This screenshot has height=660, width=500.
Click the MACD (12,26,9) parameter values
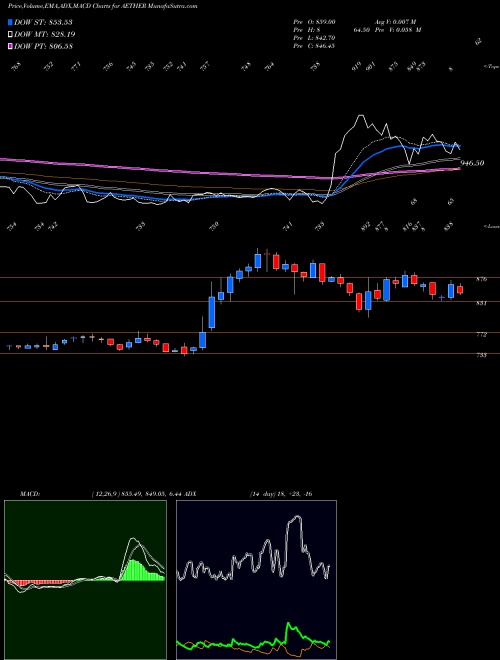point(136,494)
